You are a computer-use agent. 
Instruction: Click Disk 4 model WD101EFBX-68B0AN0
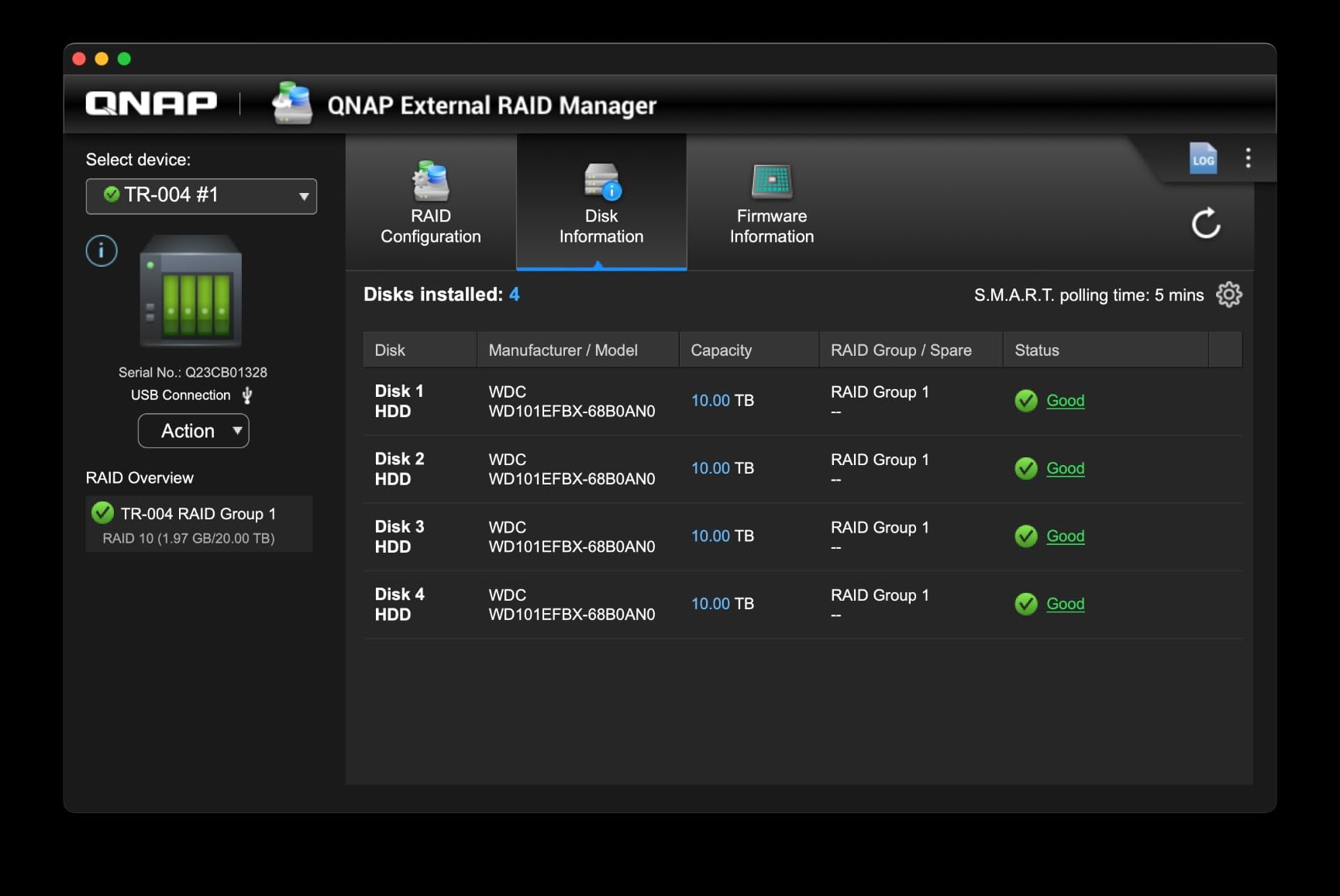(572, 615)
